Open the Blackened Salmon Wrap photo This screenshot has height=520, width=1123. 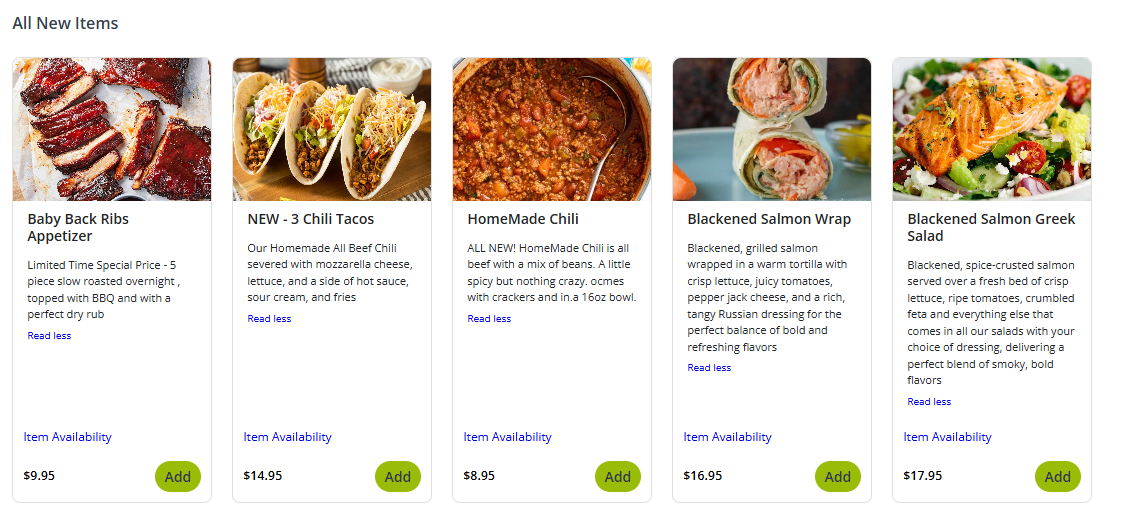coord(772,129)
